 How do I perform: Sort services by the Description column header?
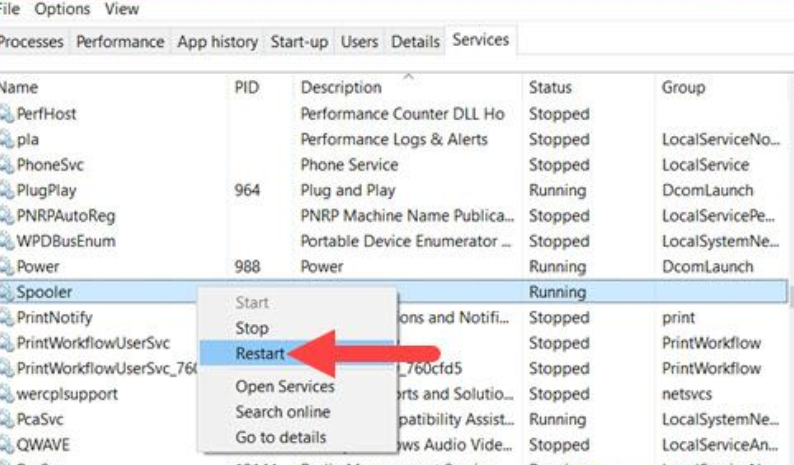coord(341,88)
